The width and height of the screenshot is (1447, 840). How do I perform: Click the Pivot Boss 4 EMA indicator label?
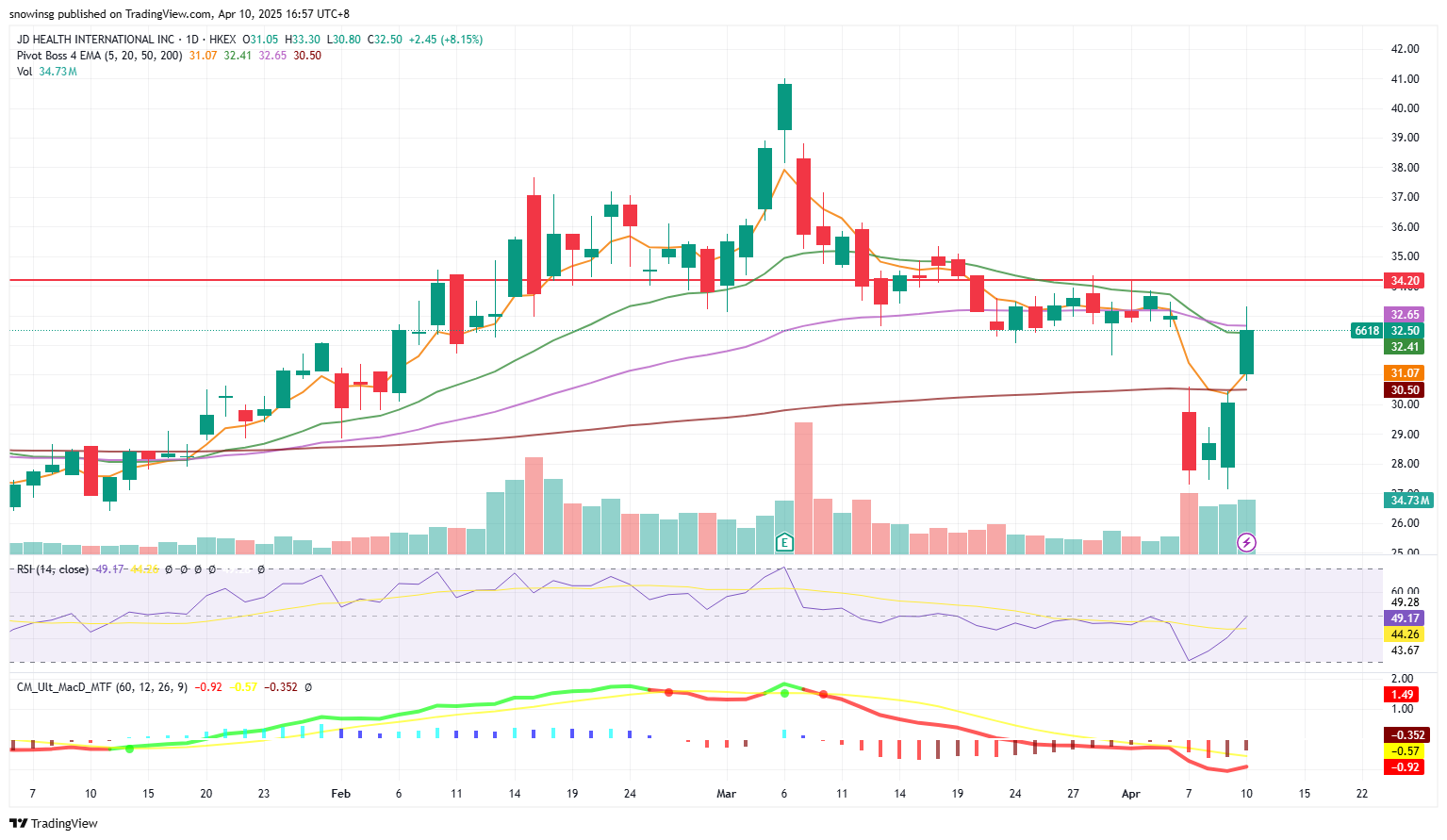(100, 56)
